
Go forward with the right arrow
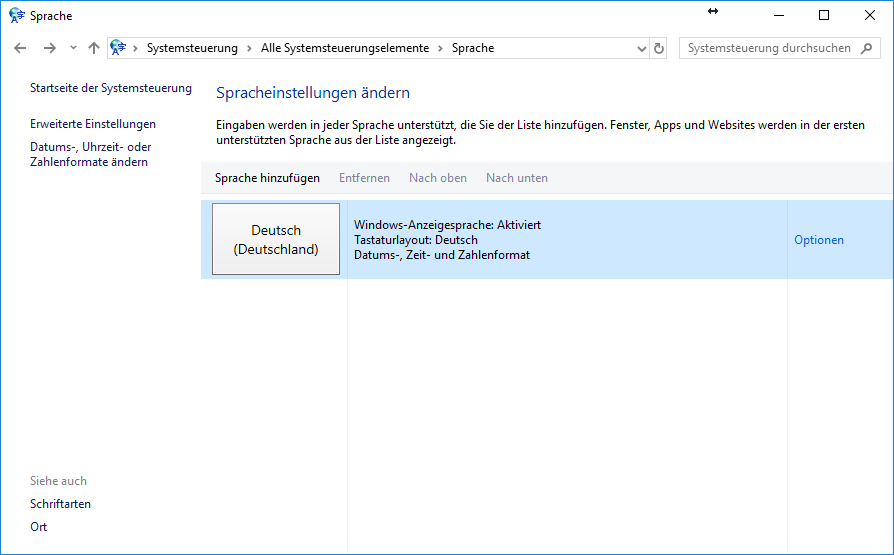(x=50, y=48)
